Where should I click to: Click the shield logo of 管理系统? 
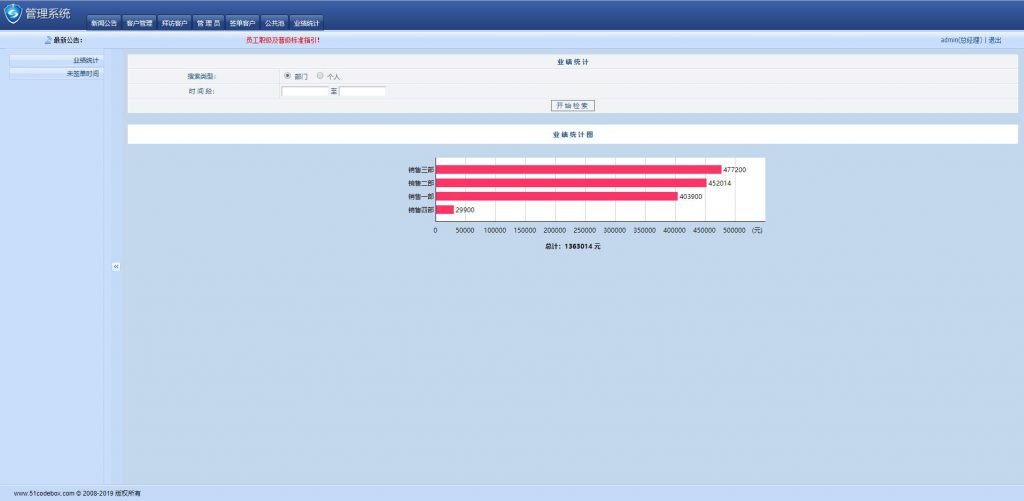13,14
